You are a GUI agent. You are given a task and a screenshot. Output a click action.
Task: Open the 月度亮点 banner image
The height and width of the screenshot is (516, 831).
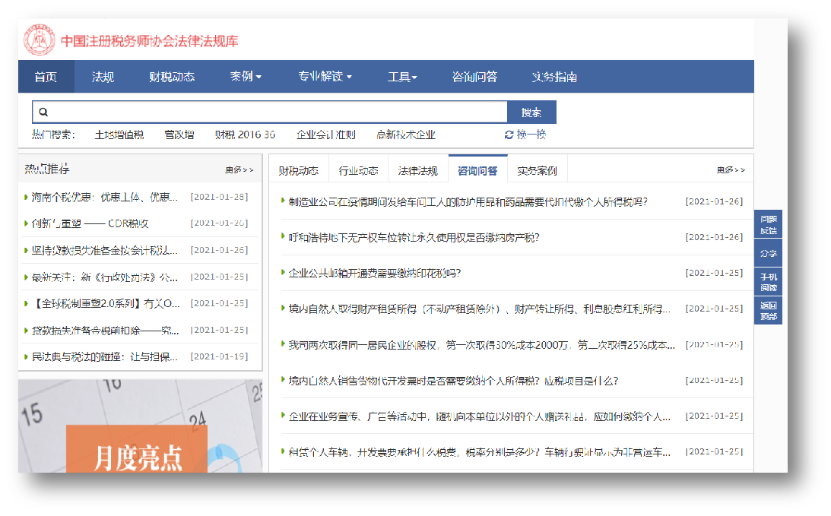point(140,426)
